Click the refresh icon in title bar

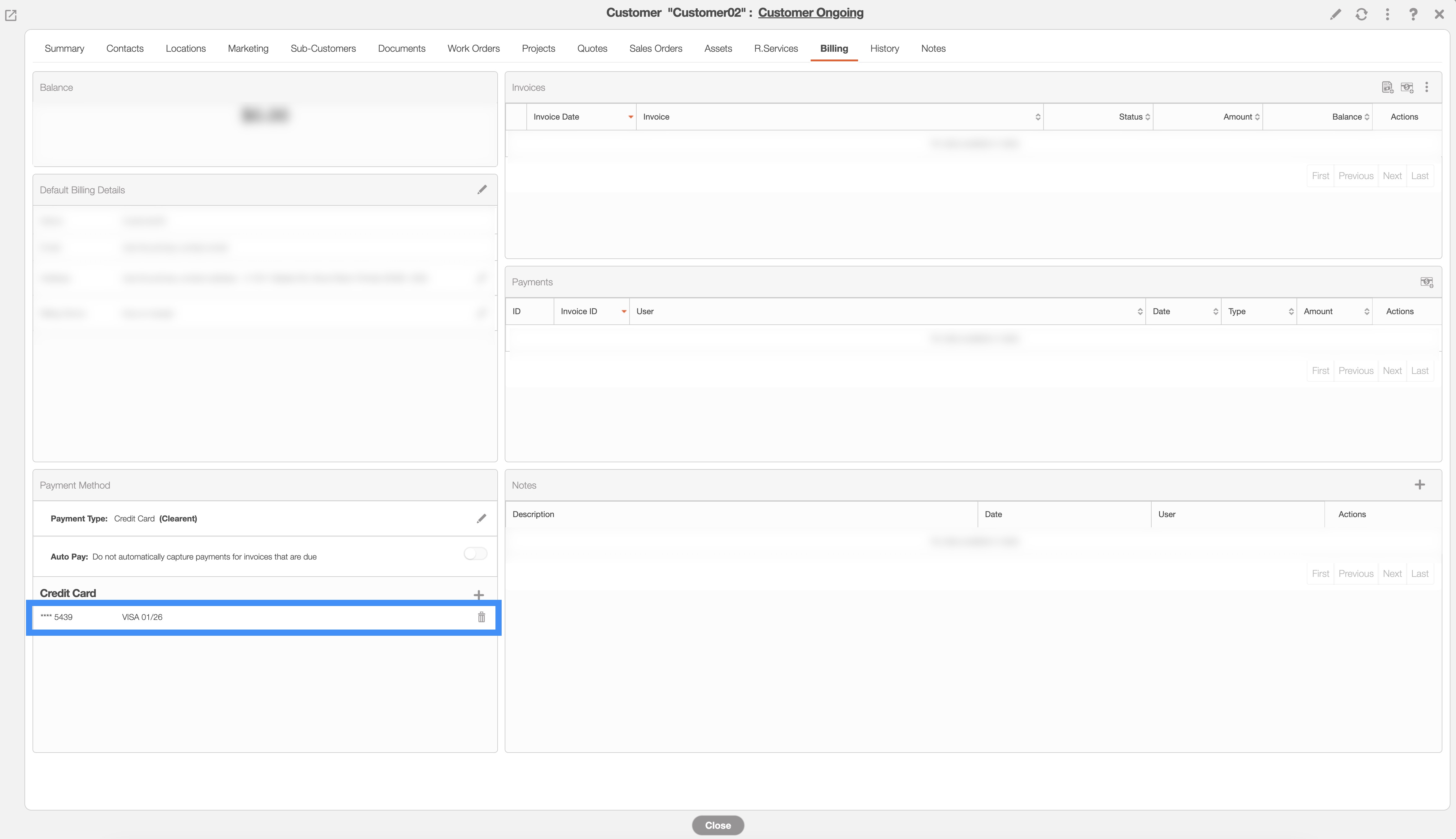[x=1361, y=14]
